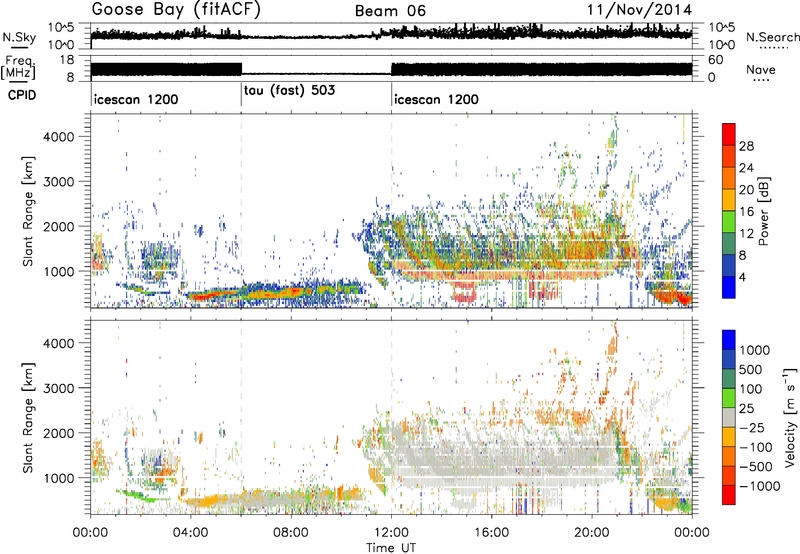Click the '18' frequency axis tick
The image size is (800, 554).
[x=67, y=60]
